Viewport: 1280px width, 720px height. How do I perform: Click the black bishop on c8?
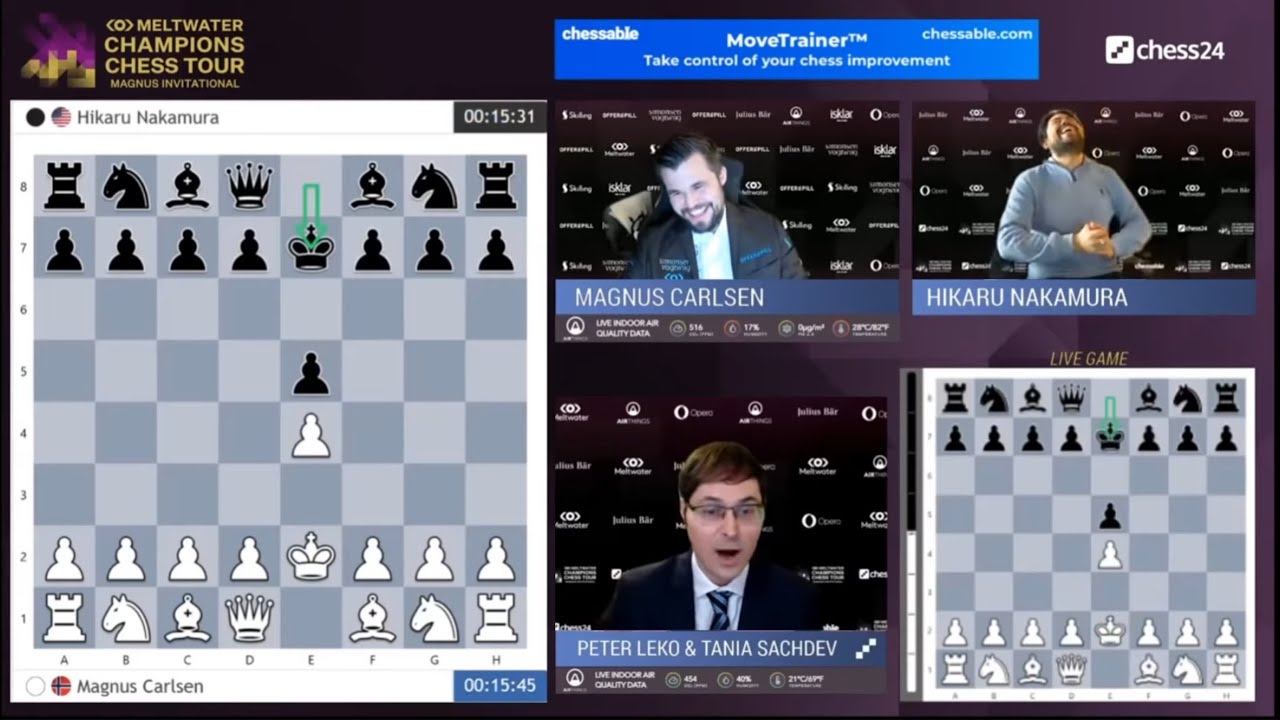[187, 187]
